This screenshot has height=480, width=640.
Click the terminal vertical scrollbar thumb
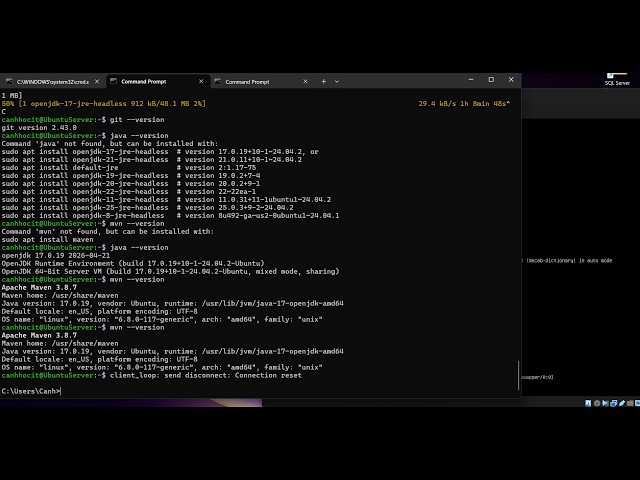[519, 376]
